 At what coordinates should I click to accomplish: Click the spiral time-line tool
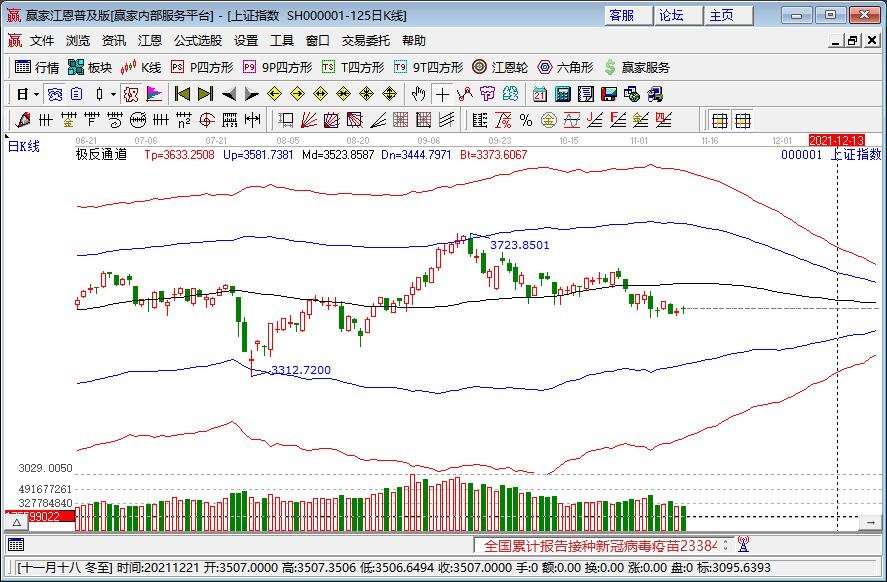115,120
